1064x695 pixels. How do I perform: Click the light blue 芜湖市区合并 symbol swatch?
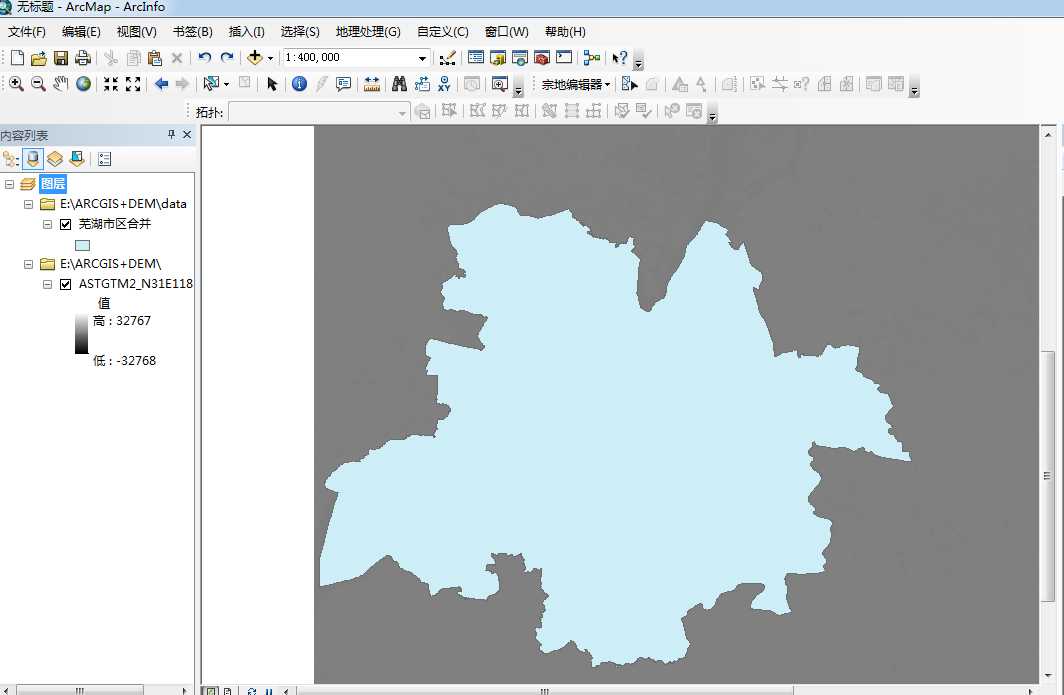[82, 245]
